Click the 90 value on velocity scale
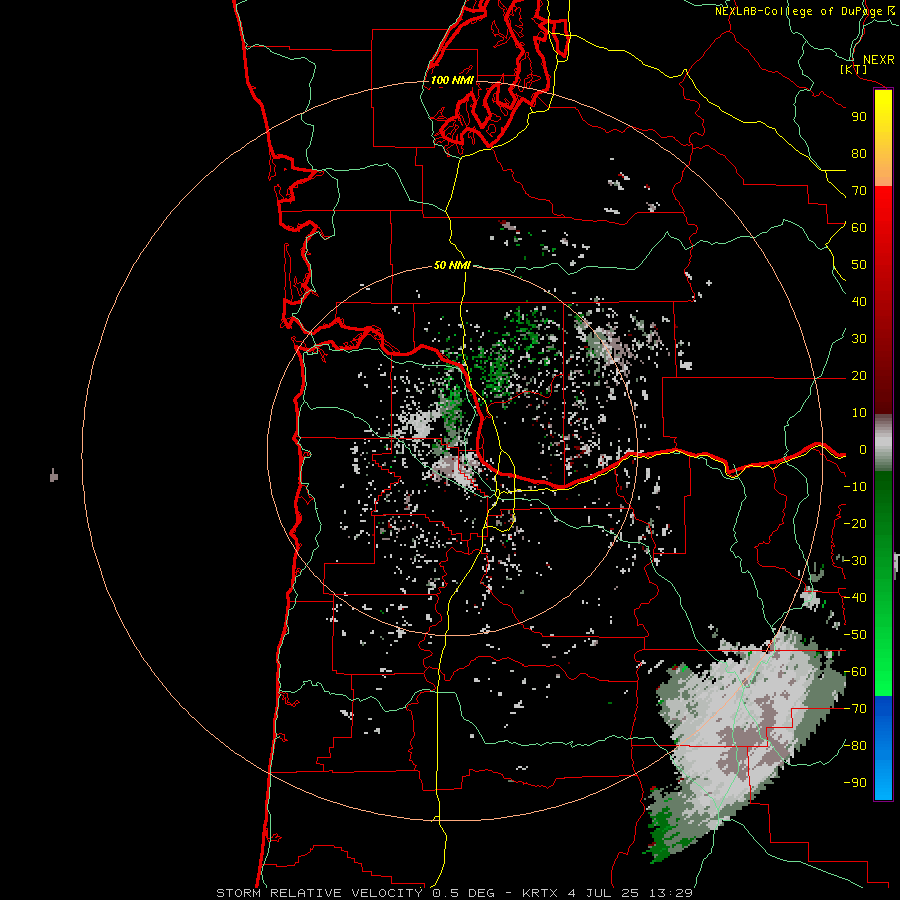Viewport: 900px width, 900px height. pos(859,117)
